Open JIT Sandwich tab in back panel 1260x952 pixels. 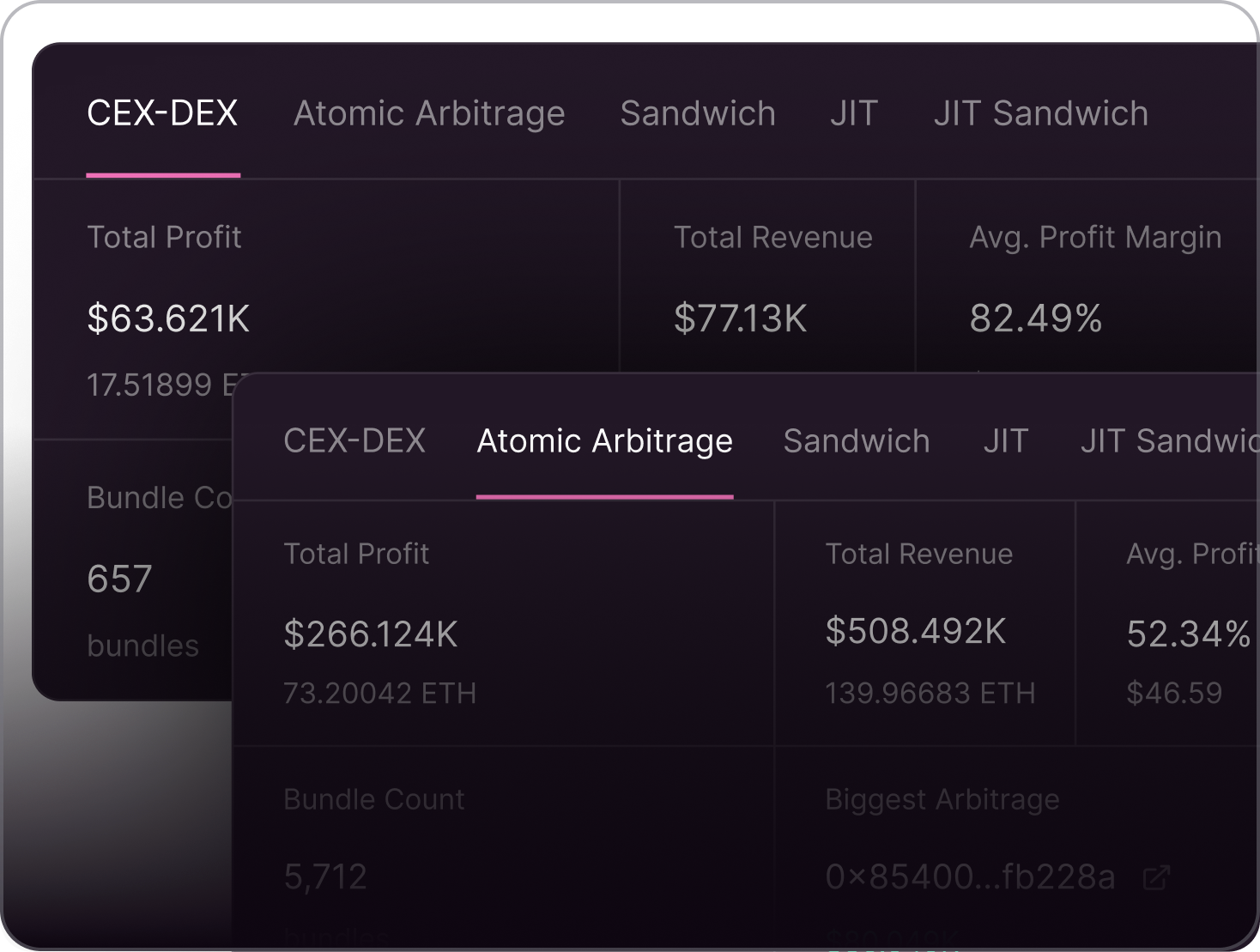pyautogui.click(x=1041, y=113)
